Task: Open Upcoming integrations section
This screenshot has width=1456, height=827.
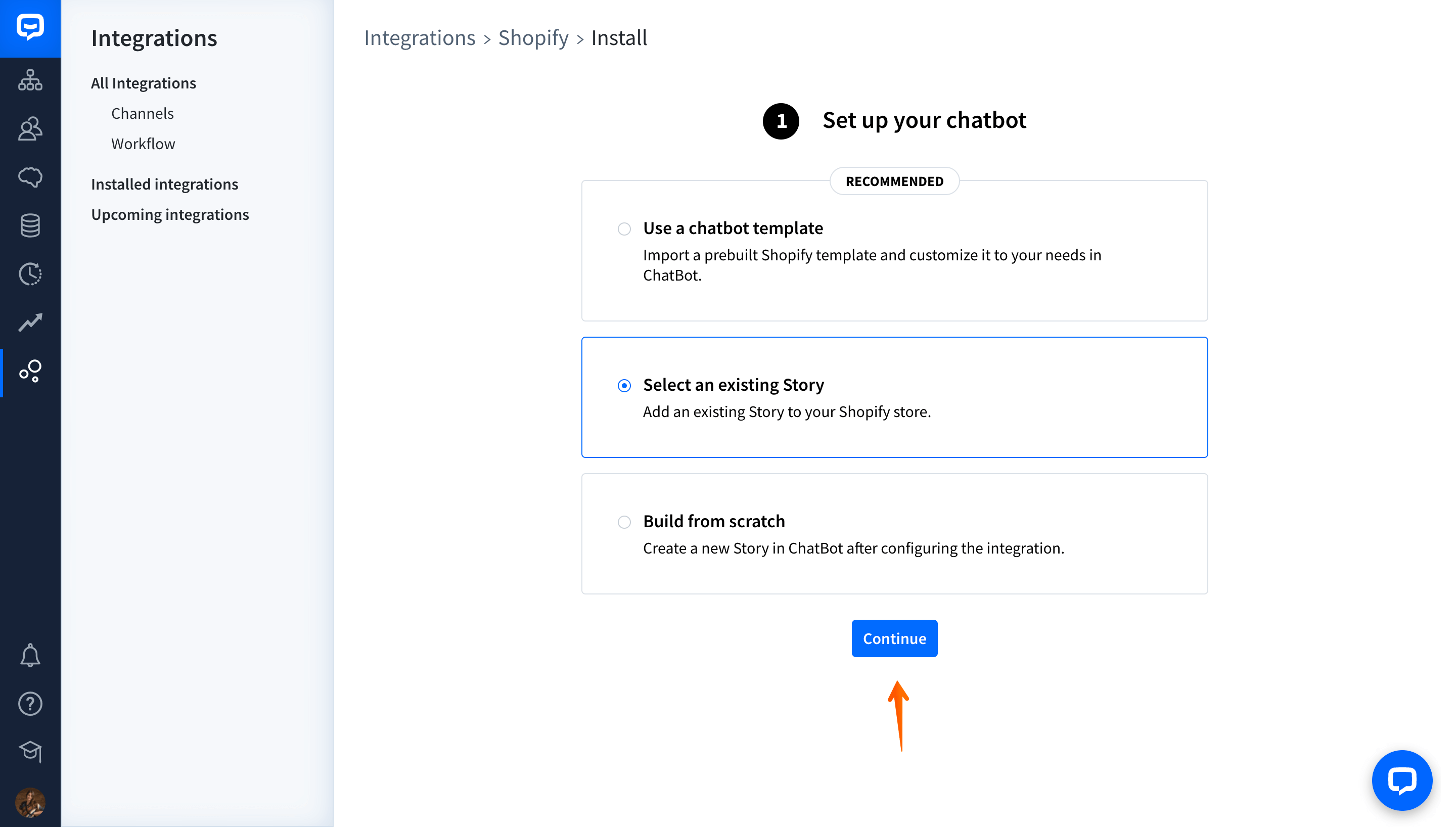Action: click(170, 214)
